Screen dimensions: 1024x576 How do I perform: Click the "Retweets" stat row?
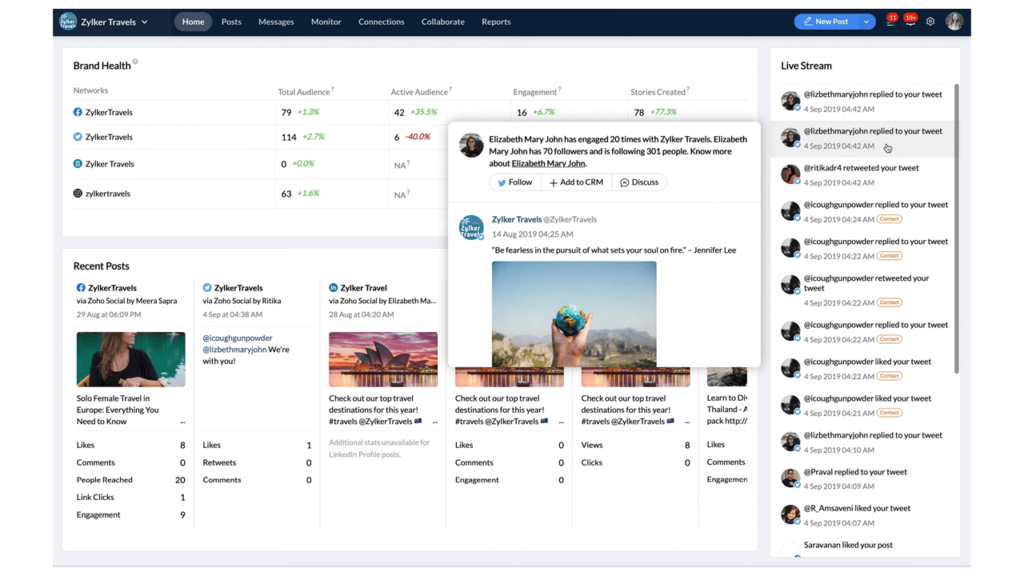point(257,463)
